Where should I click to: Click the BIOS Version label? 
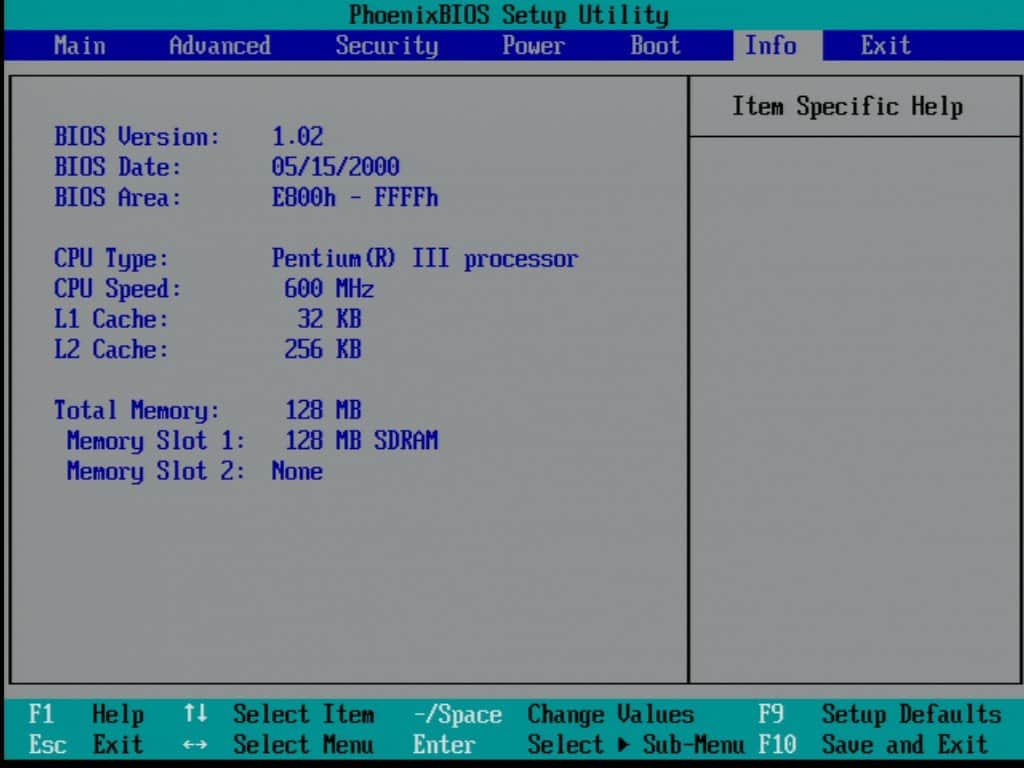point(137,136)
